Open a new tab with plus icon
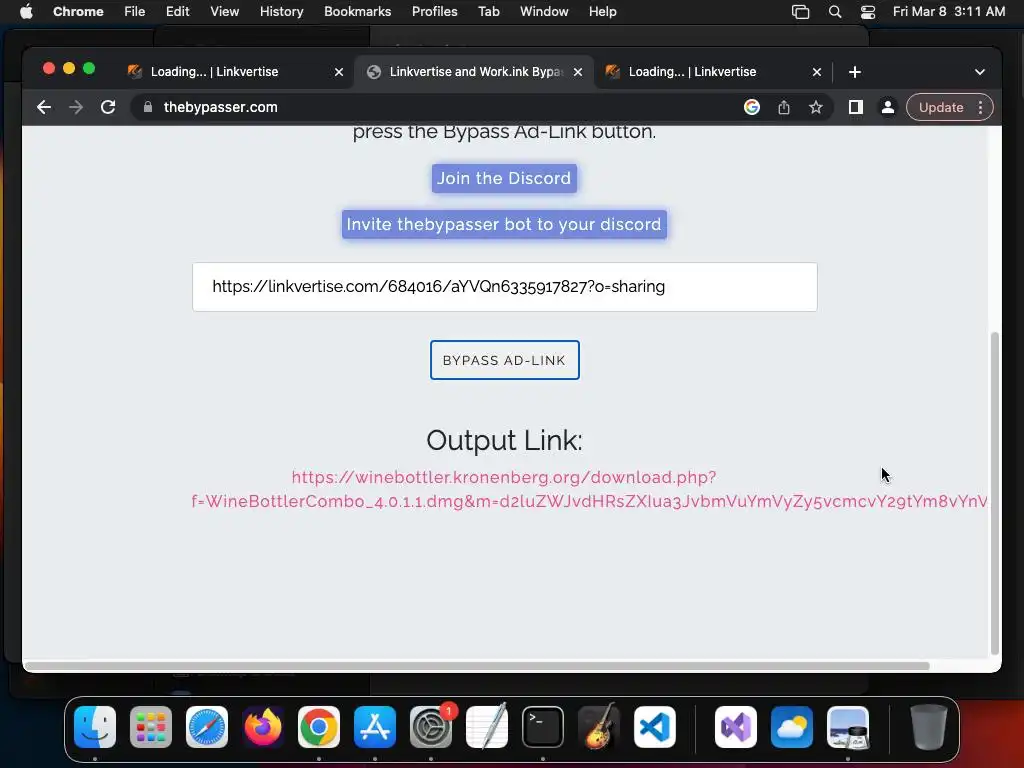Viewport: 1024px width, 768px height. point(855,72)
